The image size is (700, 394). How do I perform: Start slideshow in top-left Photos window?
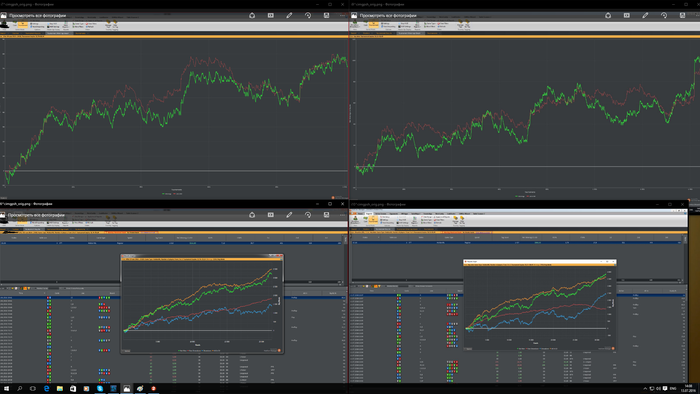pyautogui.click(x=271, y=15)
